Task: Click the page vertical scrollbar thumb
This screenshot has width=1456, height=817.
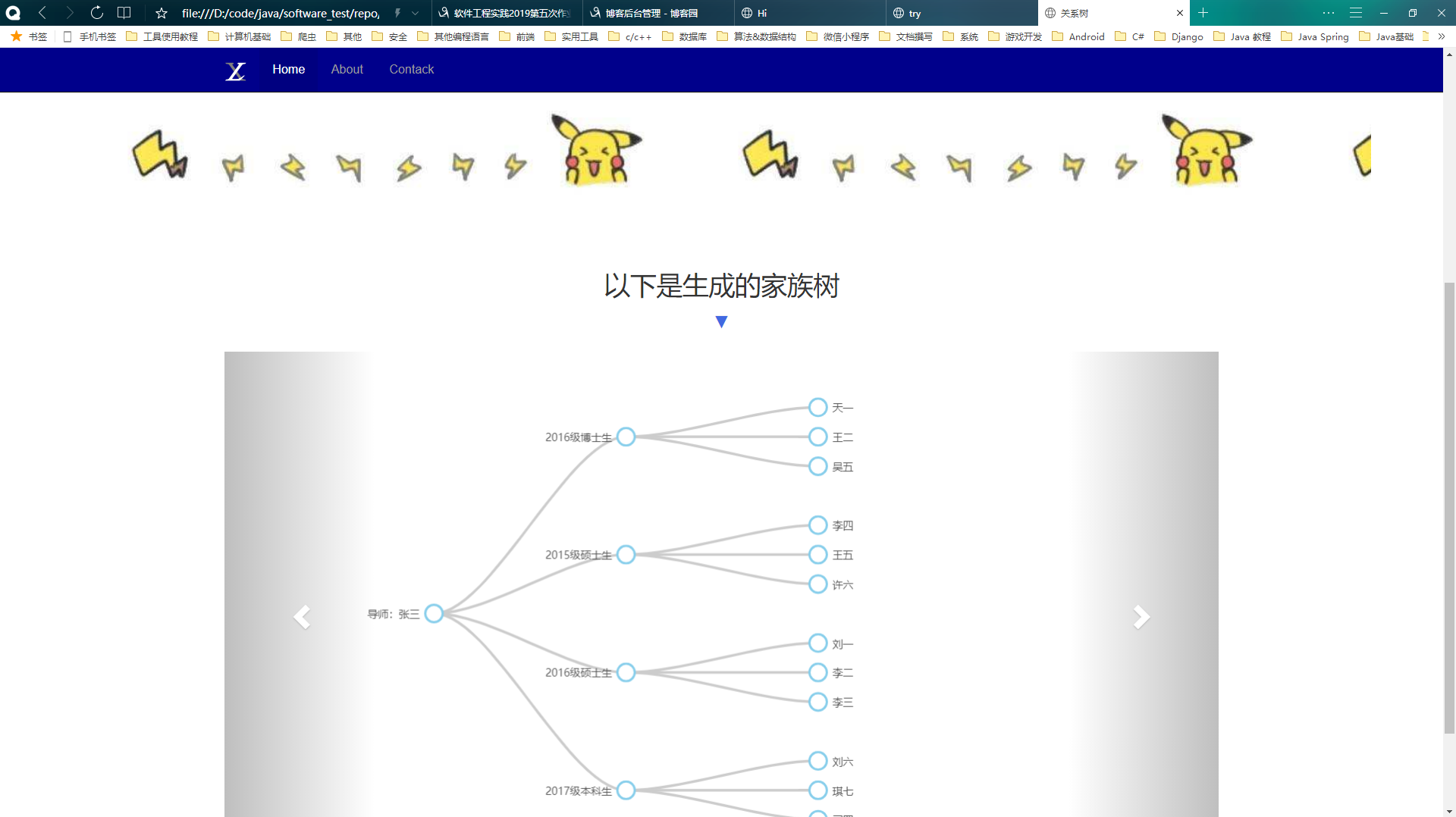Action: tap(1449, 508)
